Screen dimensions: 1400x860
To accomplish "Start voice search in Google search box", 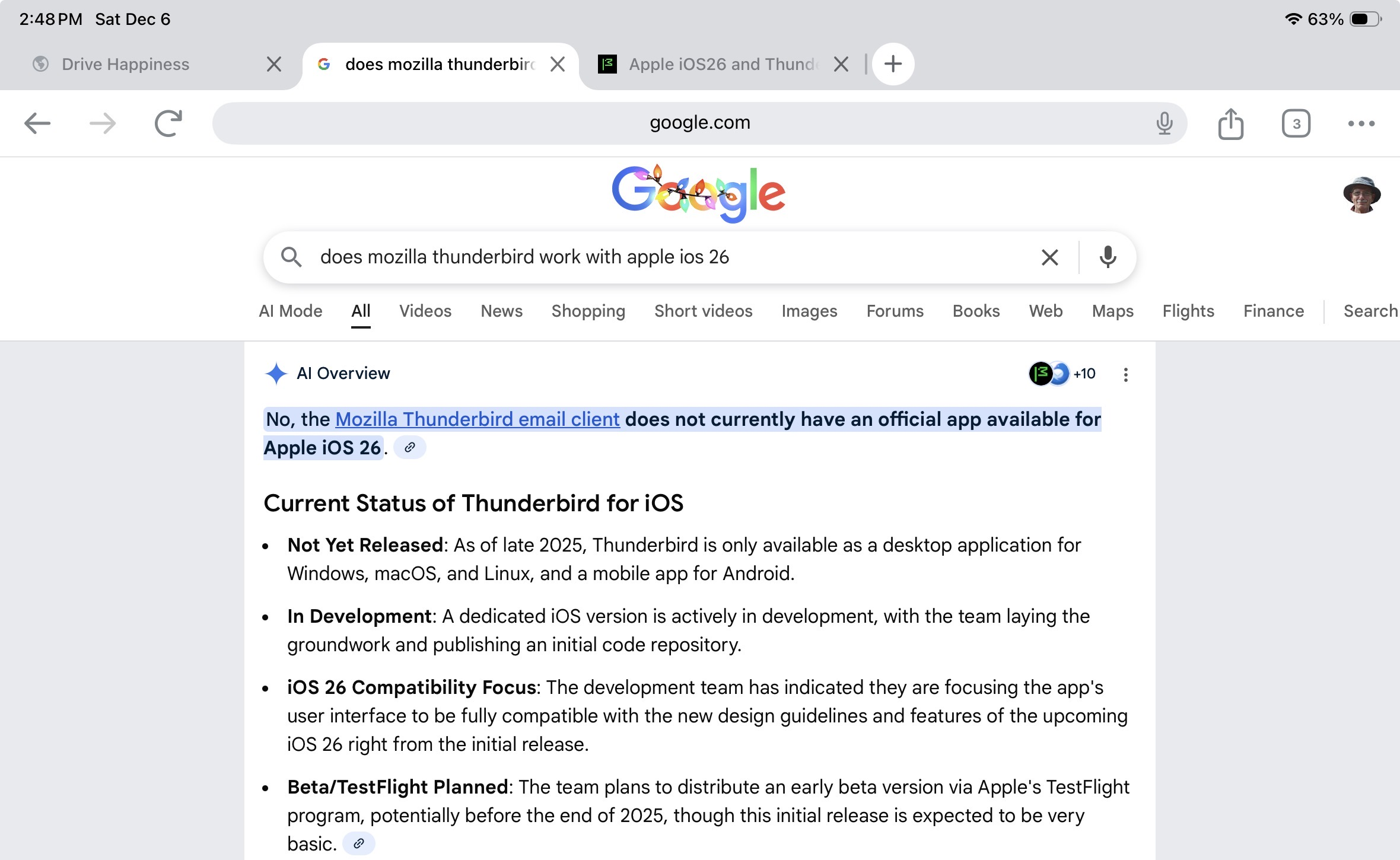I will 1108,257.
